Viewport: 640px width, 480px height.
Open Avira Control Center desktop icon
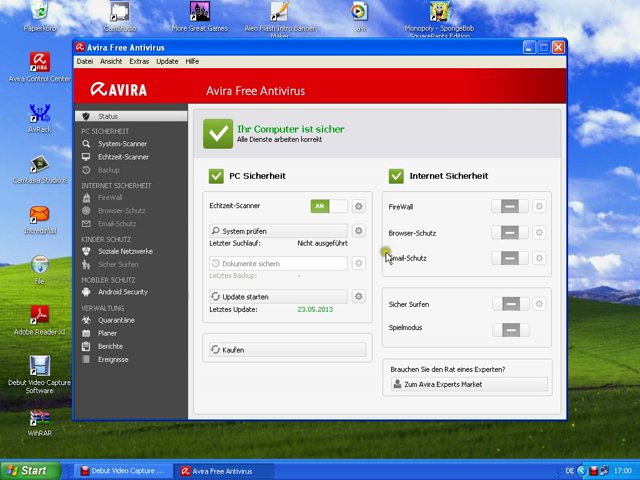tap(39, 64)
